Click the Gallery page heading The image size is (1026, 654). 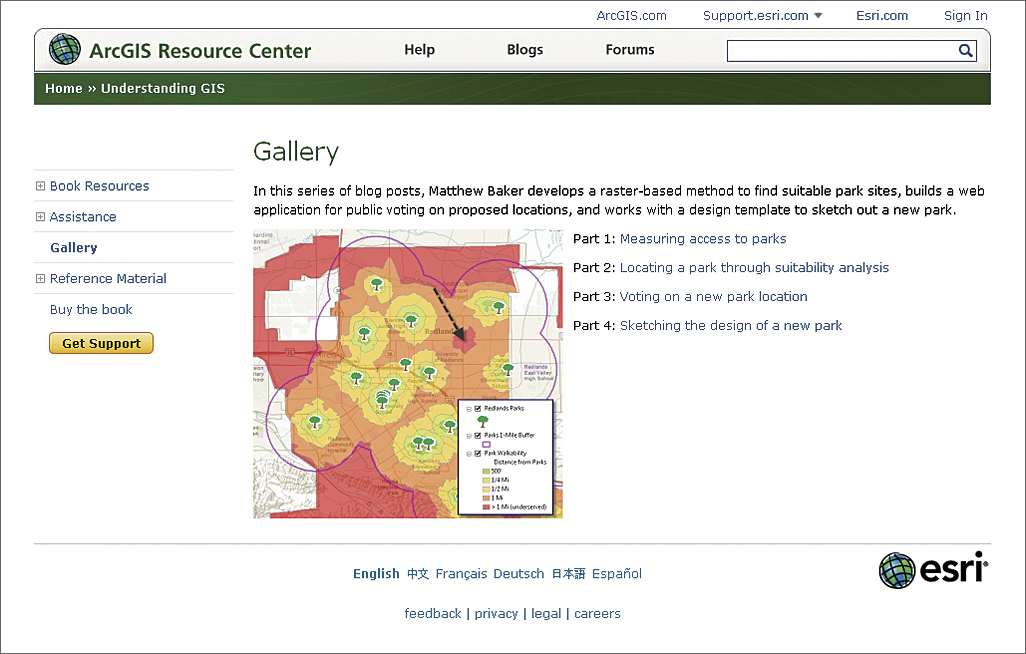[x=296, y=152]
